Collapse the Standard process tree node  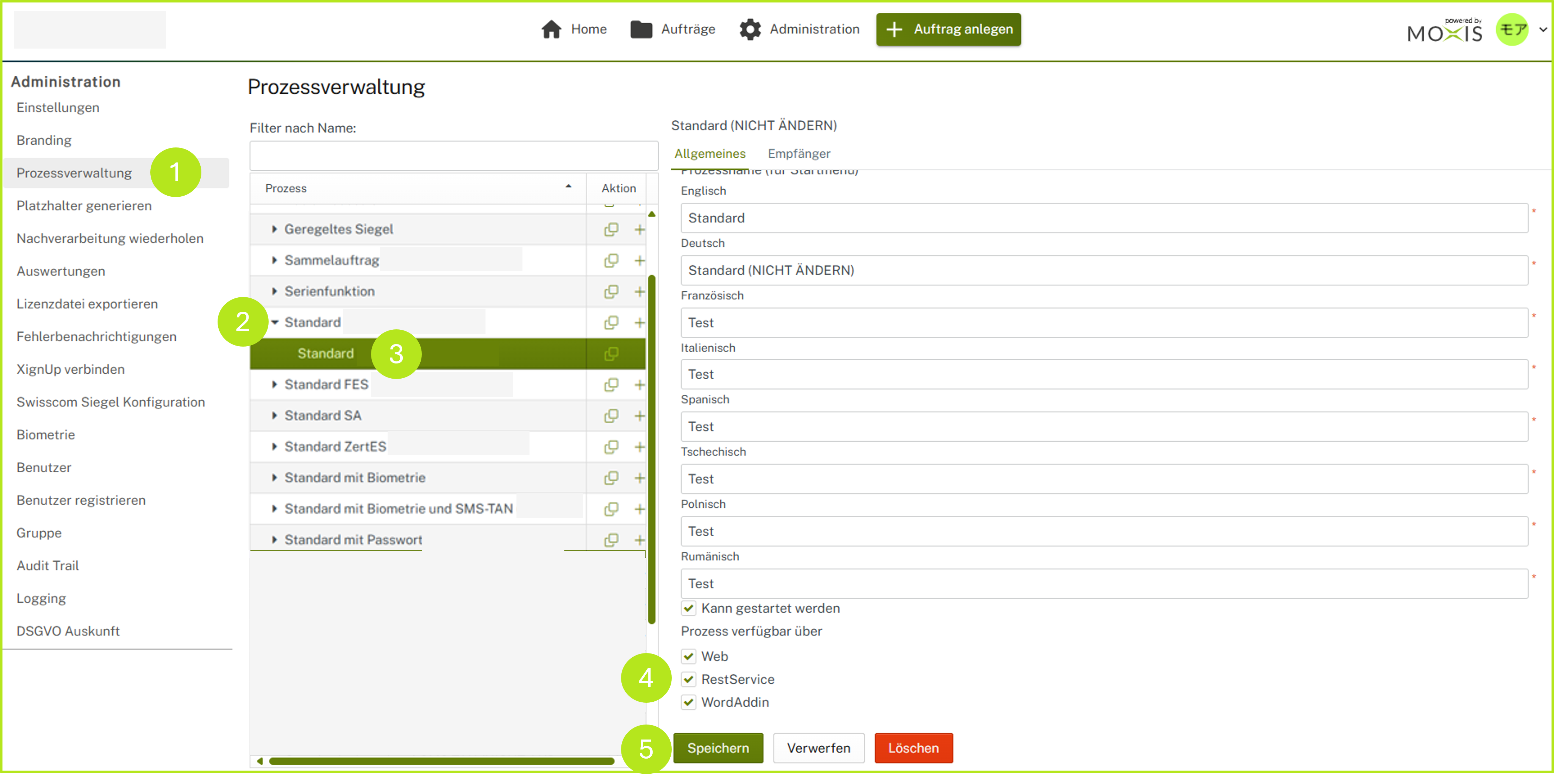pos(275,323)
